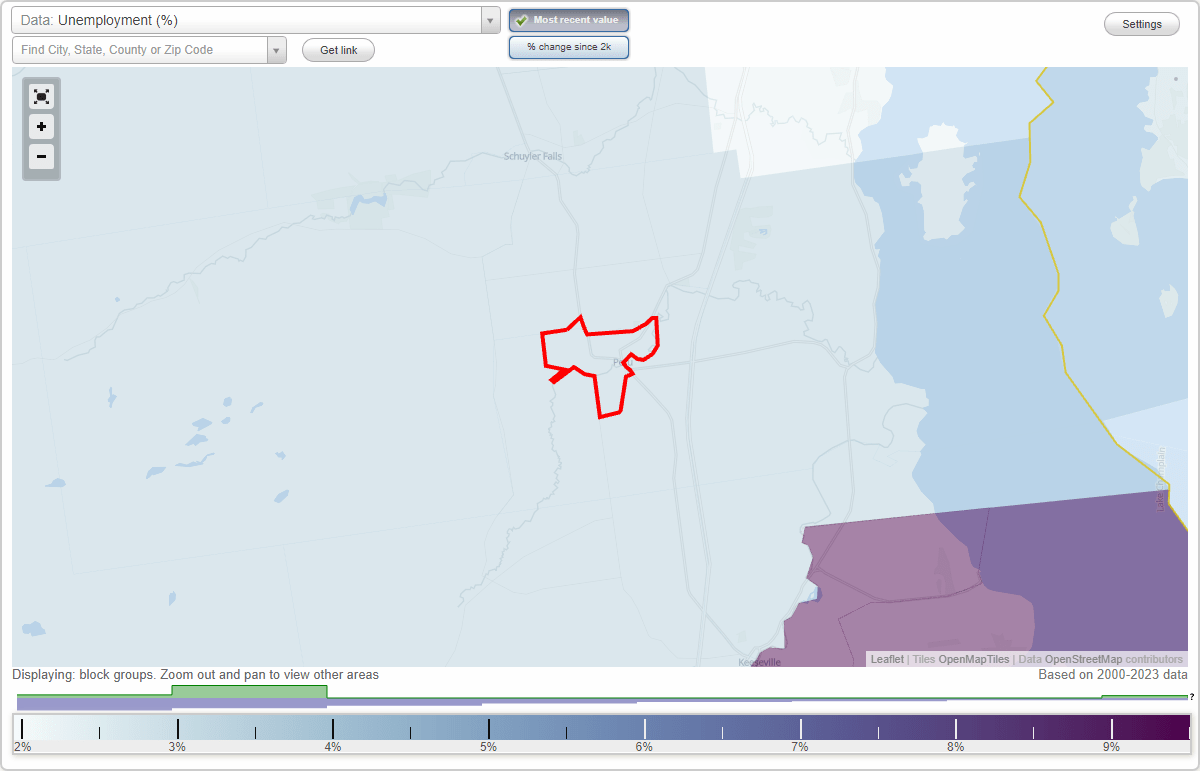Screen dimensions: 1200x771
Task: Click the 5% mark on color scale
Action: pos(488,746)
